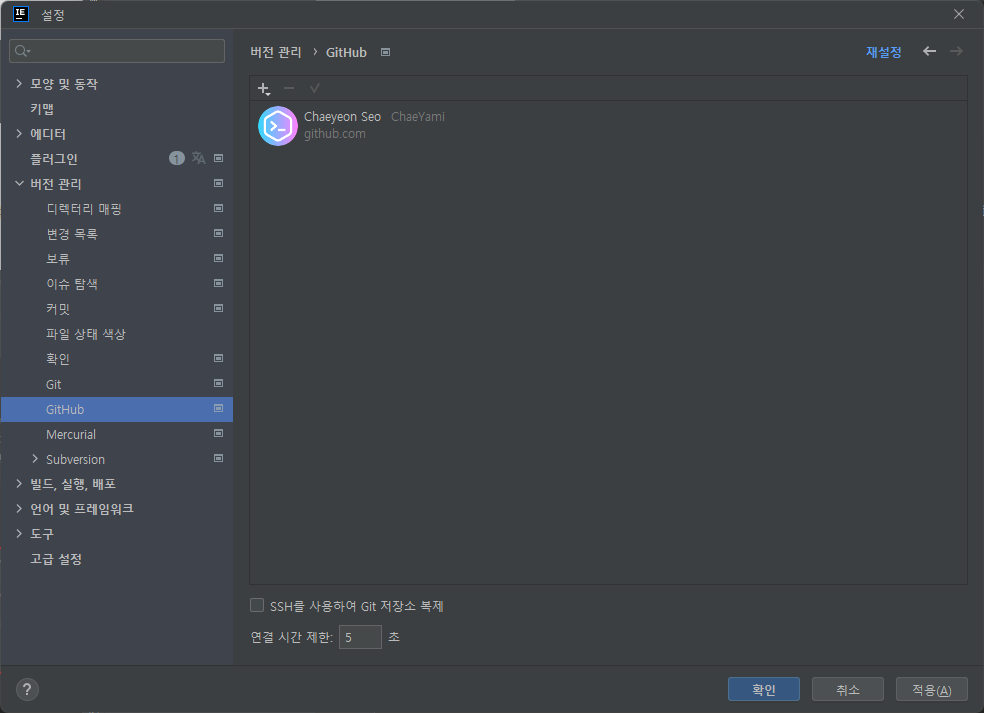
Task: Open 디렉터리 매핑 settings
Action: (x=84, y=209)
